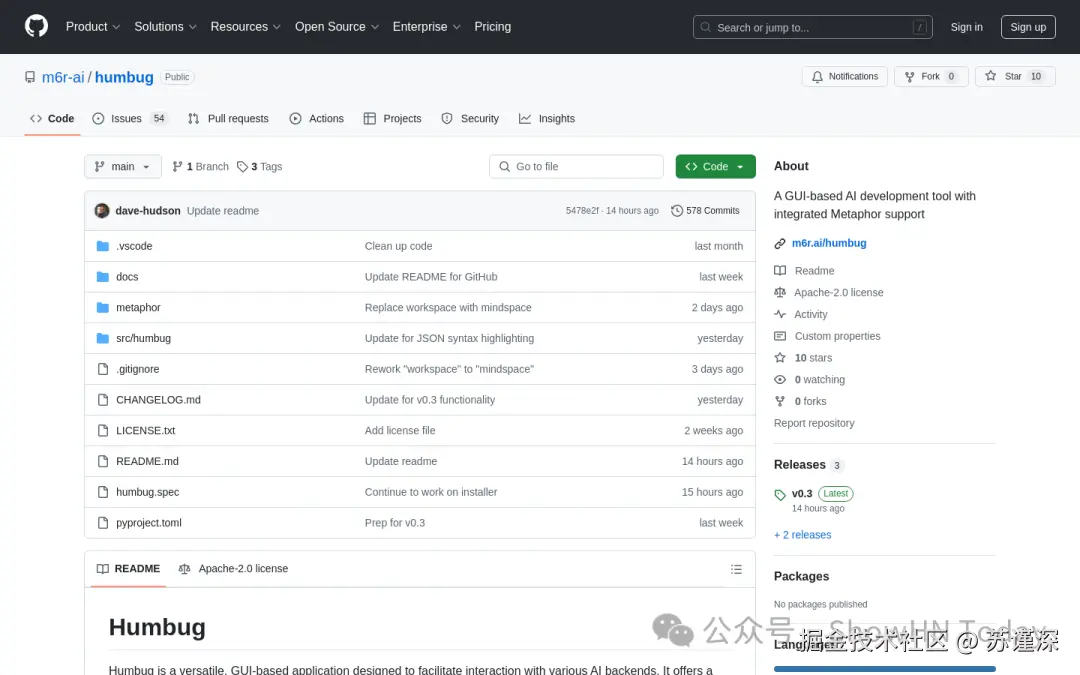Open the humbug.spec file
The height and width of the screenshot is (675, 1080).
tap(147, 492)
